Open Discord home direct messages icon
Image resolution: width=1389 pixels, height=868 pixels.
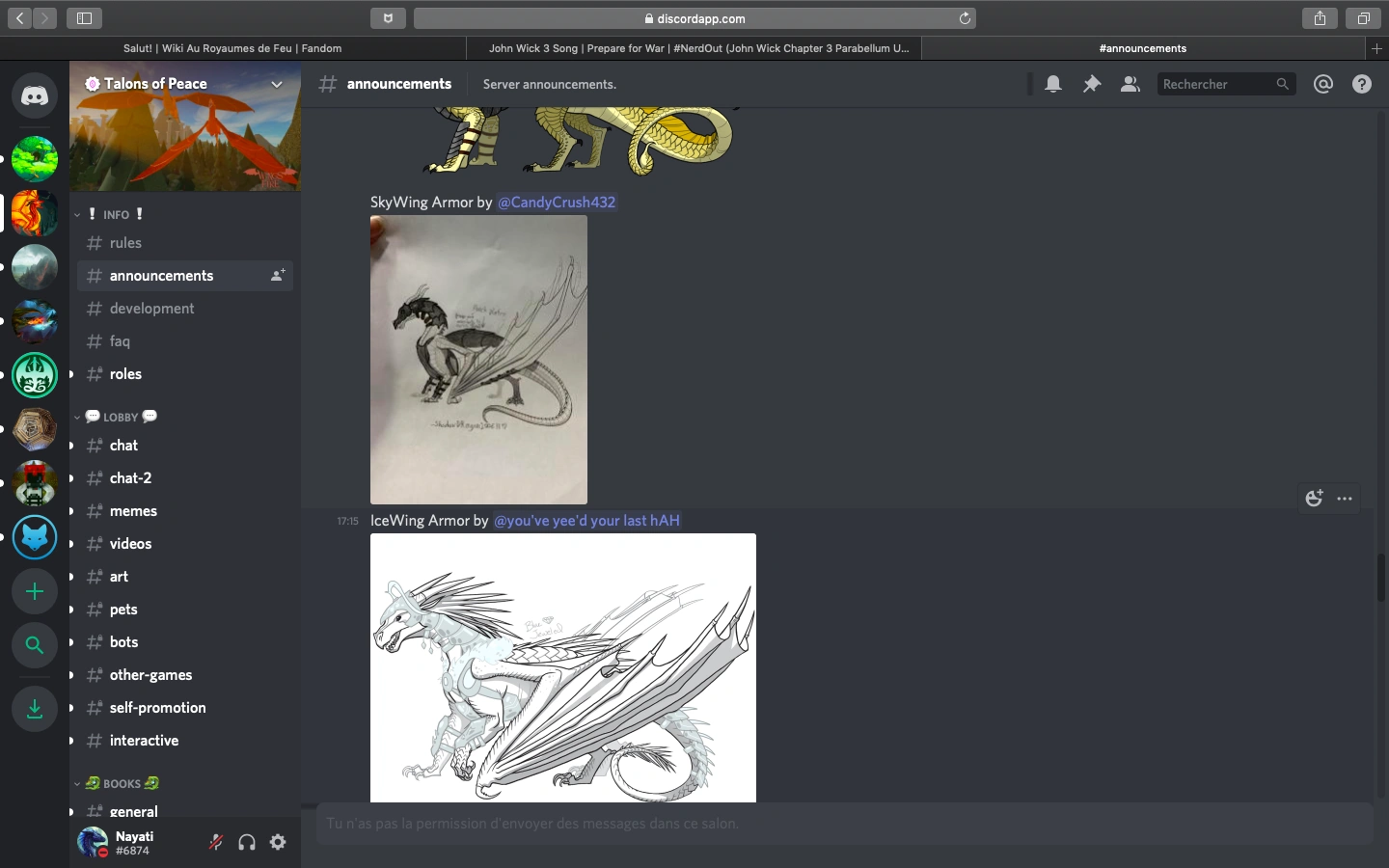pos(35,96)
